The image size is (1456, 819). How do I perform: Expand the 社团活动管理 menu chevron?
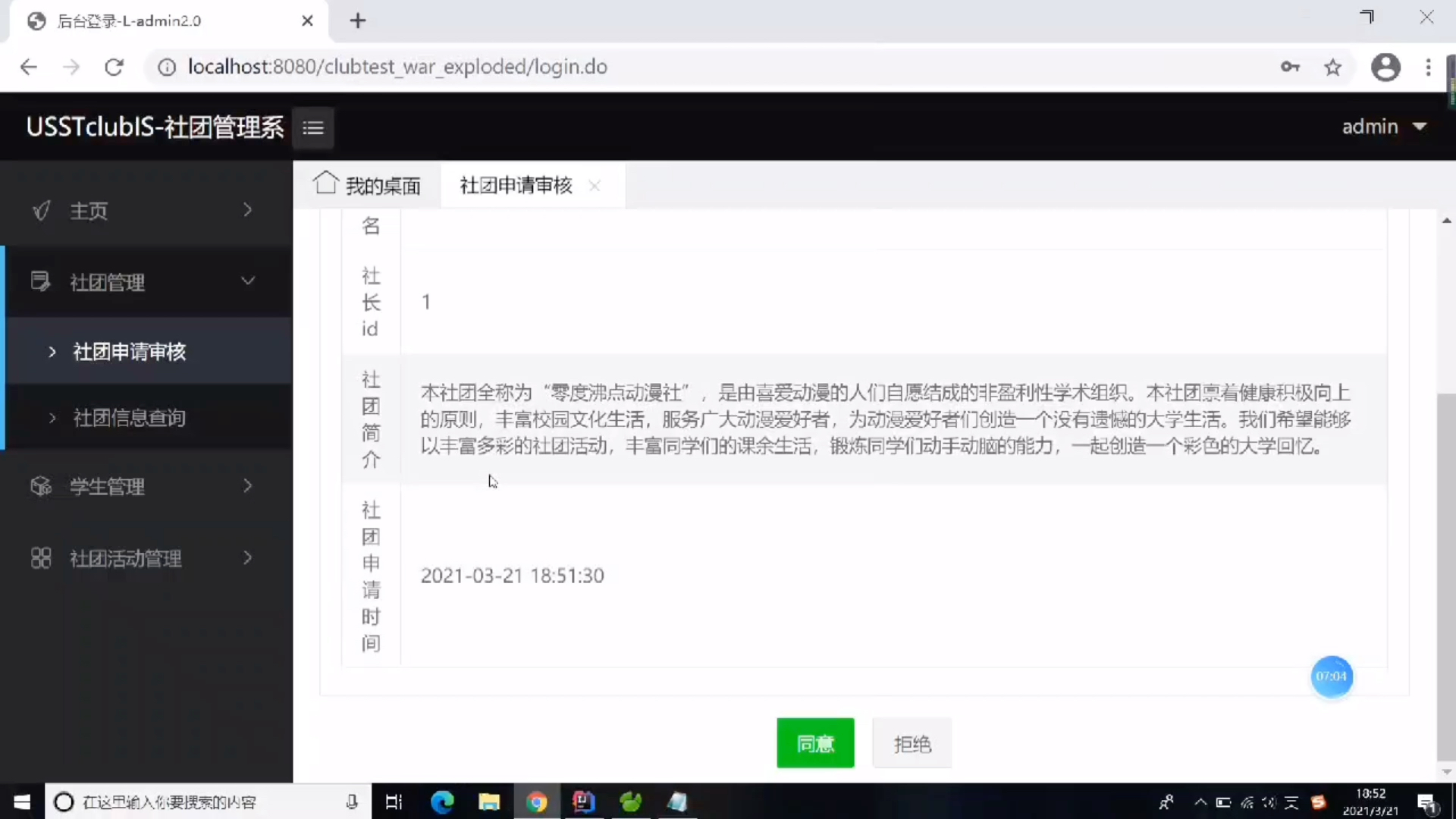247,558
